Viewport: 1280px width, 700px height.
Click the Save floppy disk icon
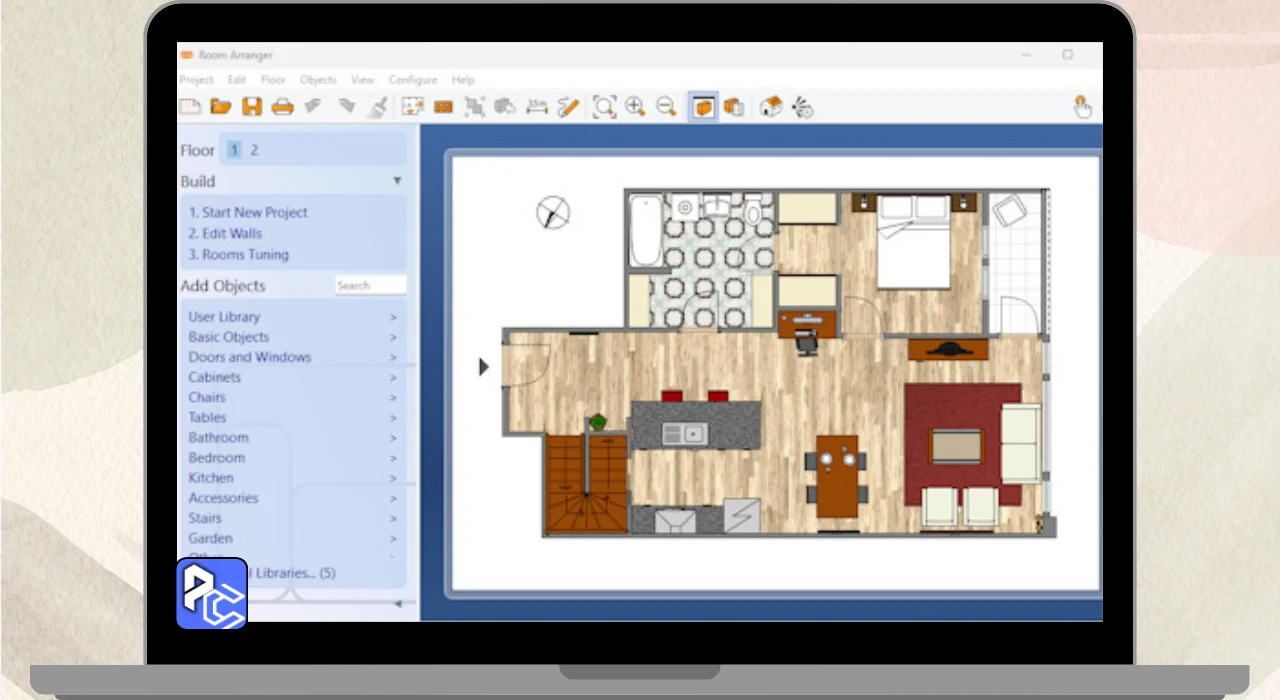252,106
